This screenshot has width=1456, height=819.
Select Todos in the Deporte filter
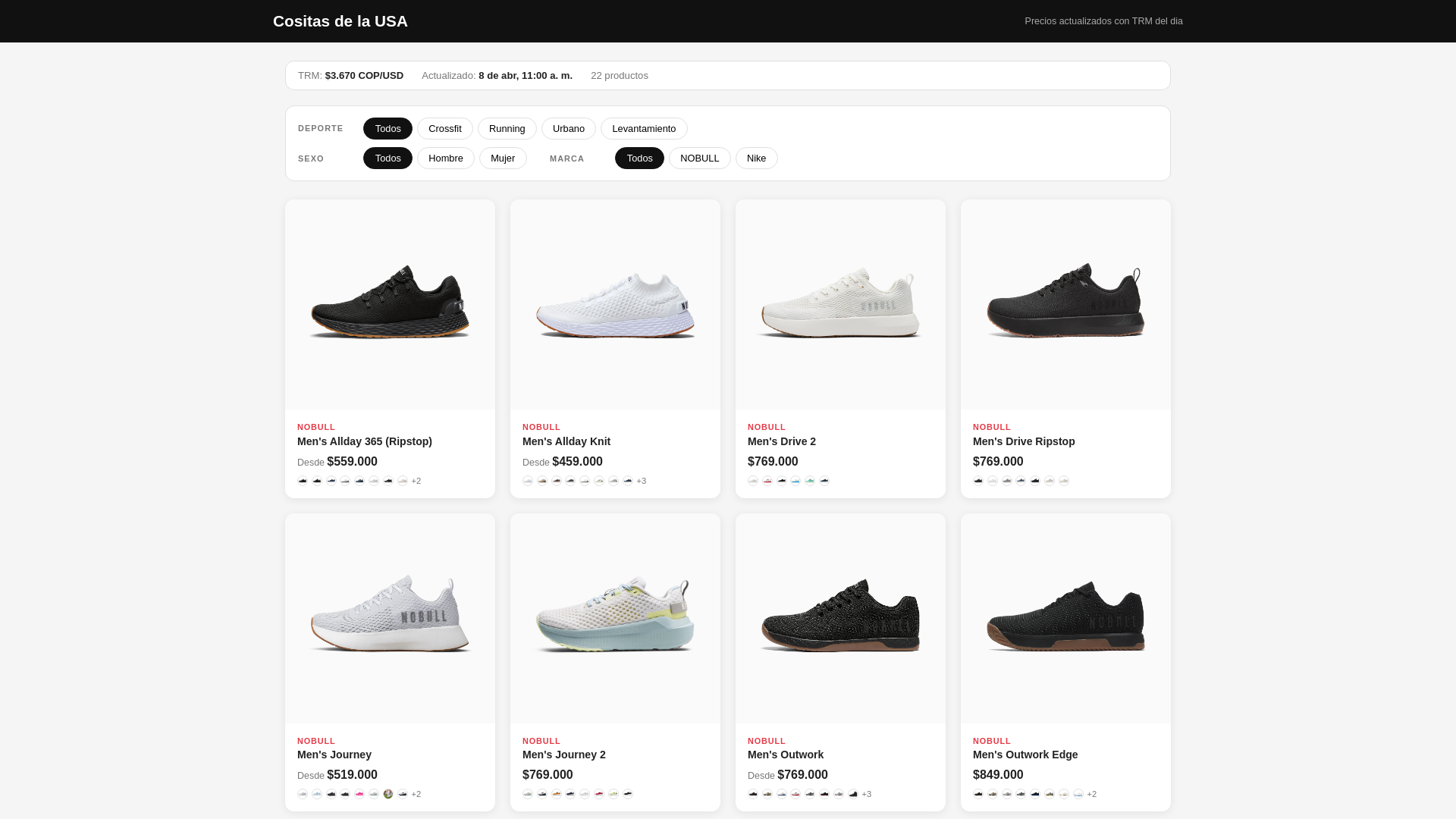pyautogui.click(x=388, y=129)
